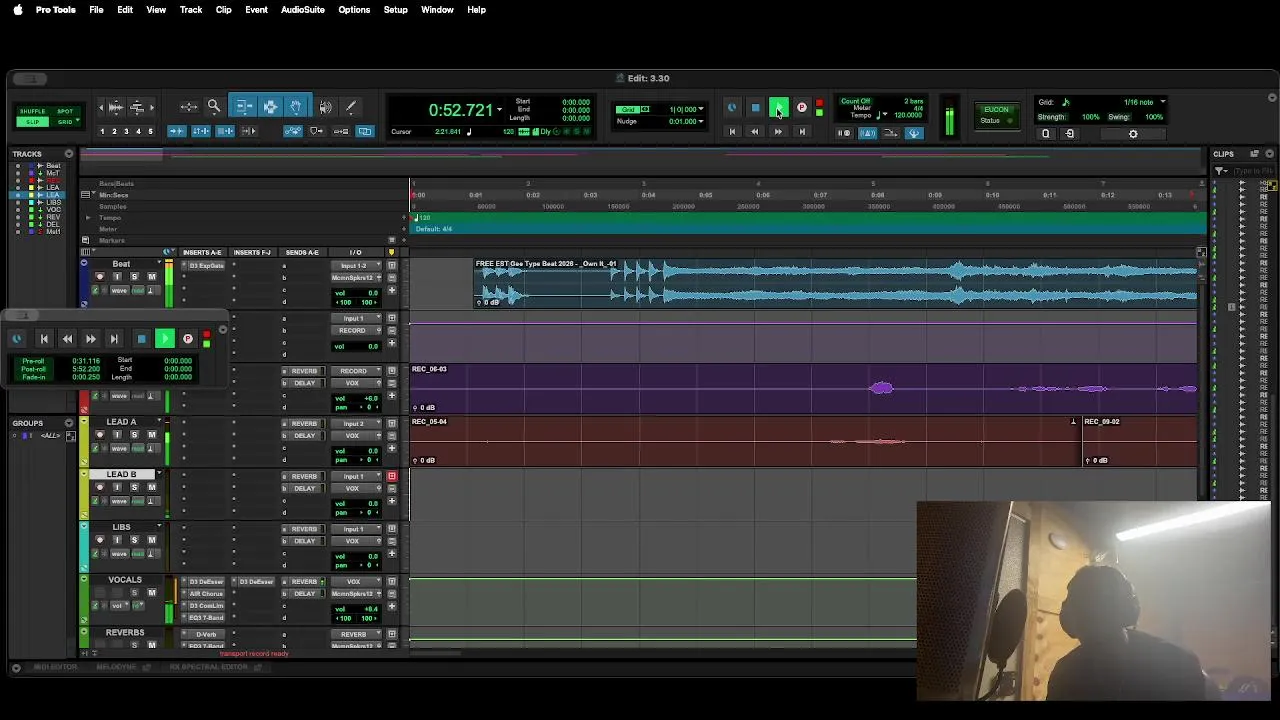The image size is (1280, 720).
Task: Click Return to Zero in floating Transport
Action: [x=43, y=339]
